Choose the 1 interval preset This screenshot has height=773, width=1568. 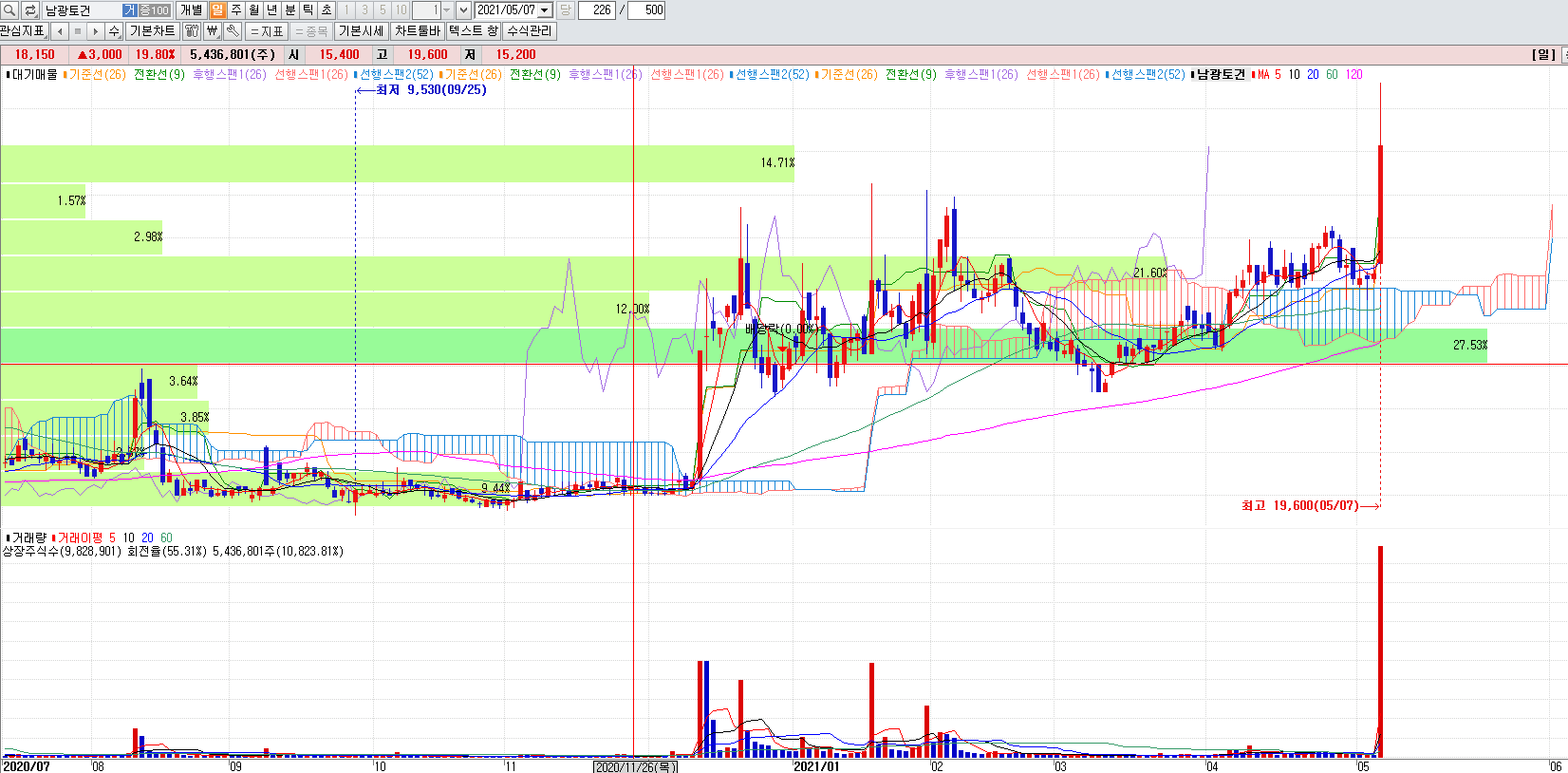pyautogui.click(x=346, y=9)
